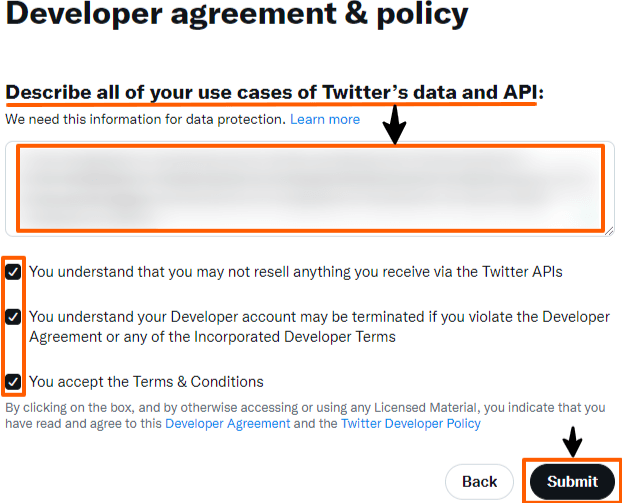Click the black arrow above the Submit button

coord(572,442)
